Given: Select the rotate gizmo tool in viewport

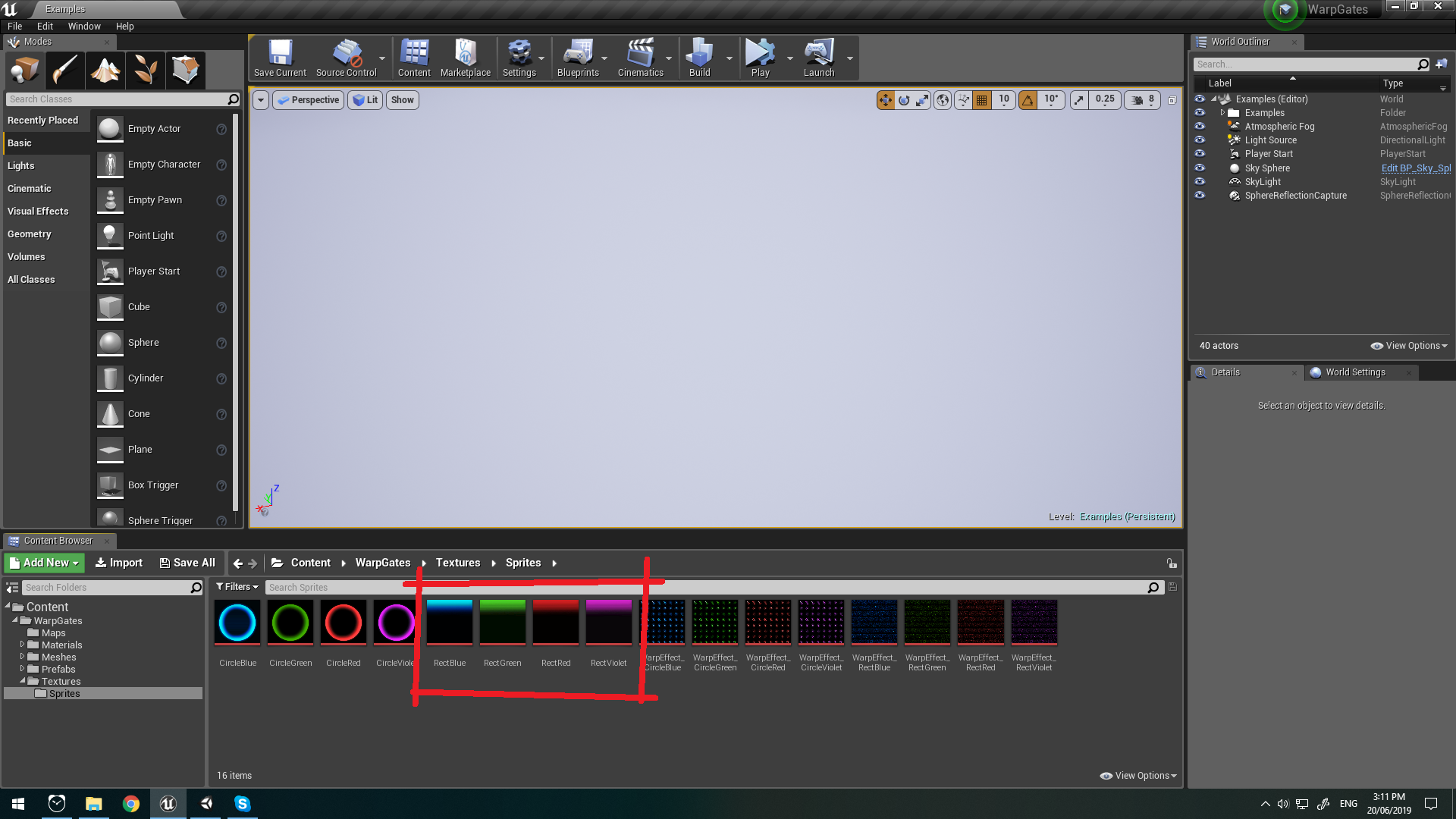Looking at the screenshot, I should 904,100.
